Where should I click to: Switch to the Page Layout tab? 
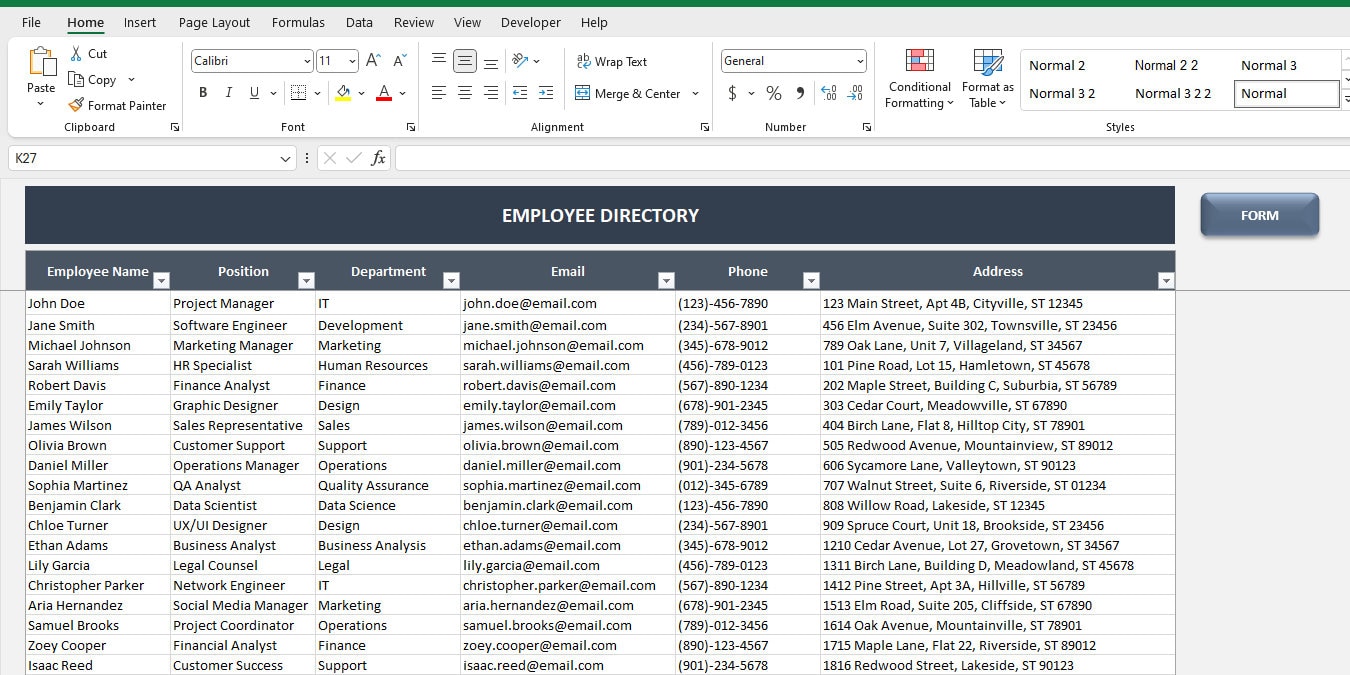215,22
